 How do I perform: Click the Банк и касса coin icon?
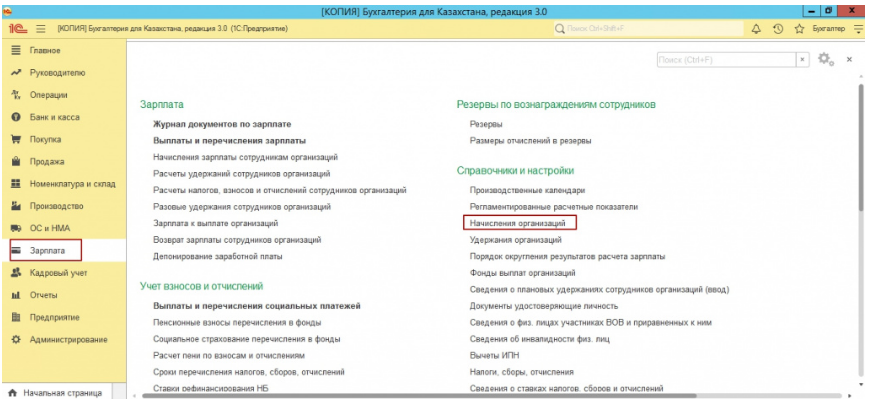[x=16, y=117]
